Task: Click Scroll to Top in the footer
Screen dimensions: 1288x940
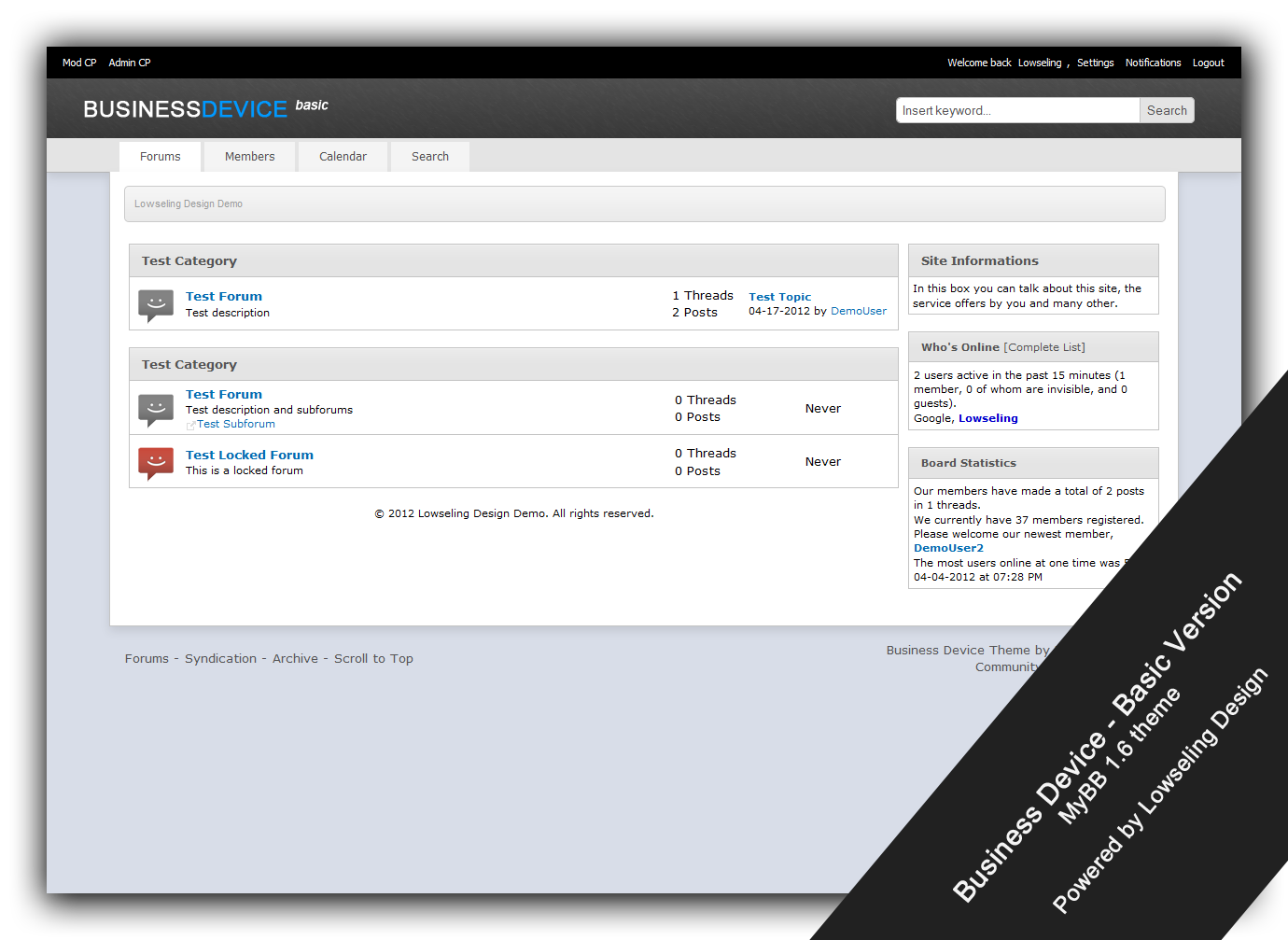Action: click(373, 659)
